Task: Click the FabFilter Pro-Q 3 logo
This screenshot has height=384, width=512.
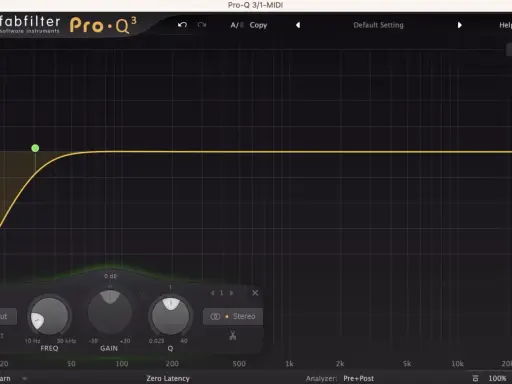Action: point(68,25)
